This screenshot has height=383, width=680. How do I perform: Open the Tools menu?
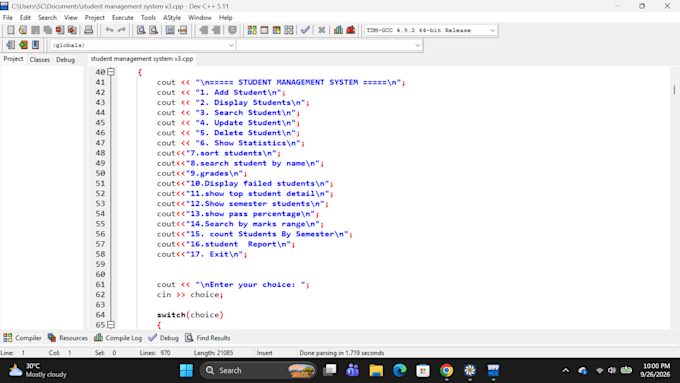[148, 17]
